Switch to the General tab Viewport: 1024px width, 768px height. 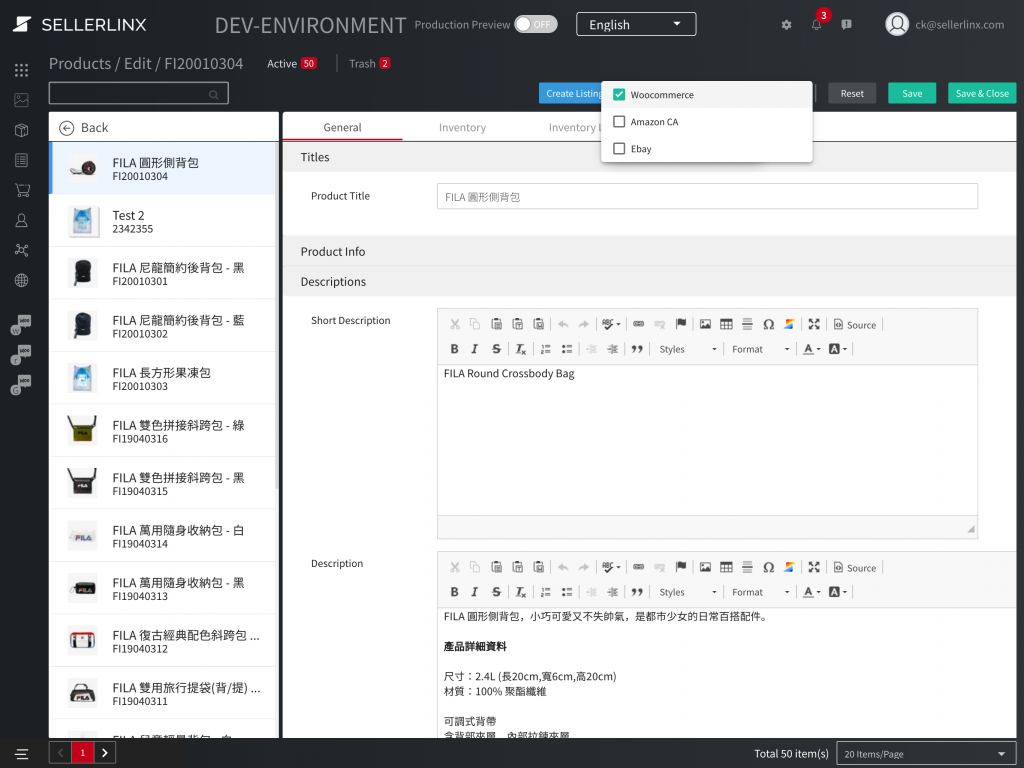[342, 127]
